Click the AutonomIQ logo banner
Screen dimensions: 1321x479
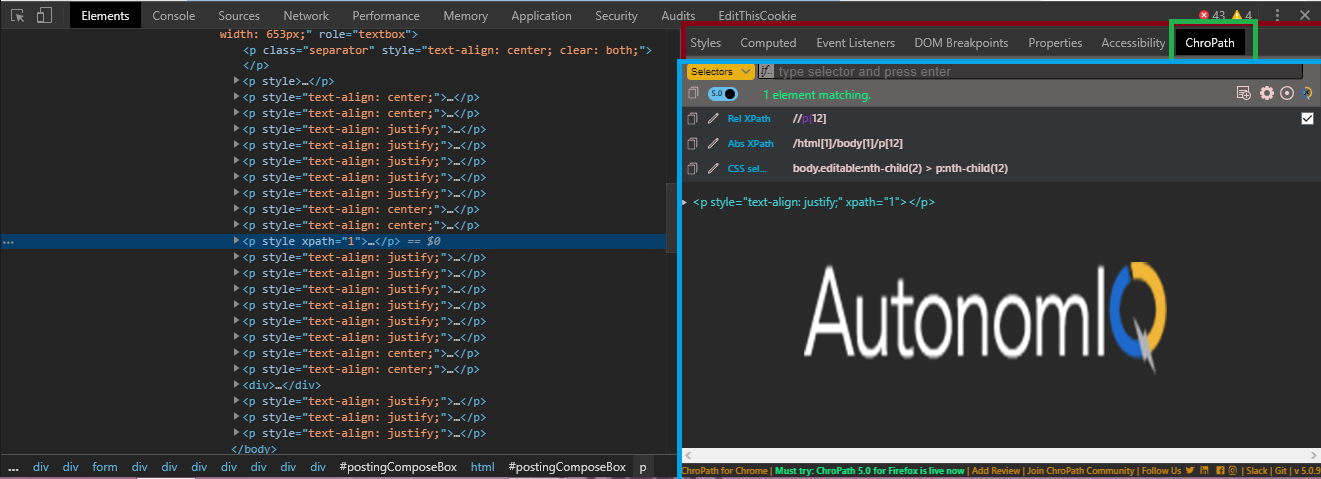click(x=985, y=318)
